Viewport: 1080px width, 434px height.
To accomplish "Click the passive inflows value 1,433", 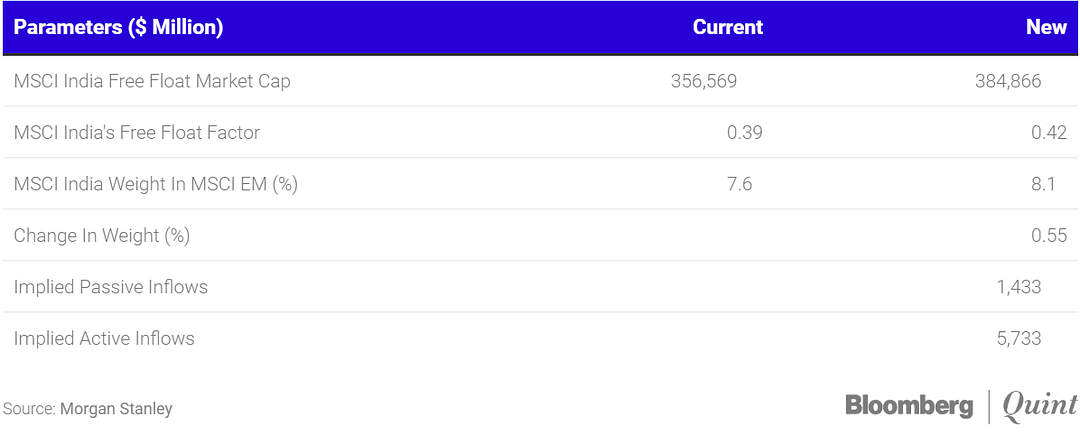I will (1018, 287).
